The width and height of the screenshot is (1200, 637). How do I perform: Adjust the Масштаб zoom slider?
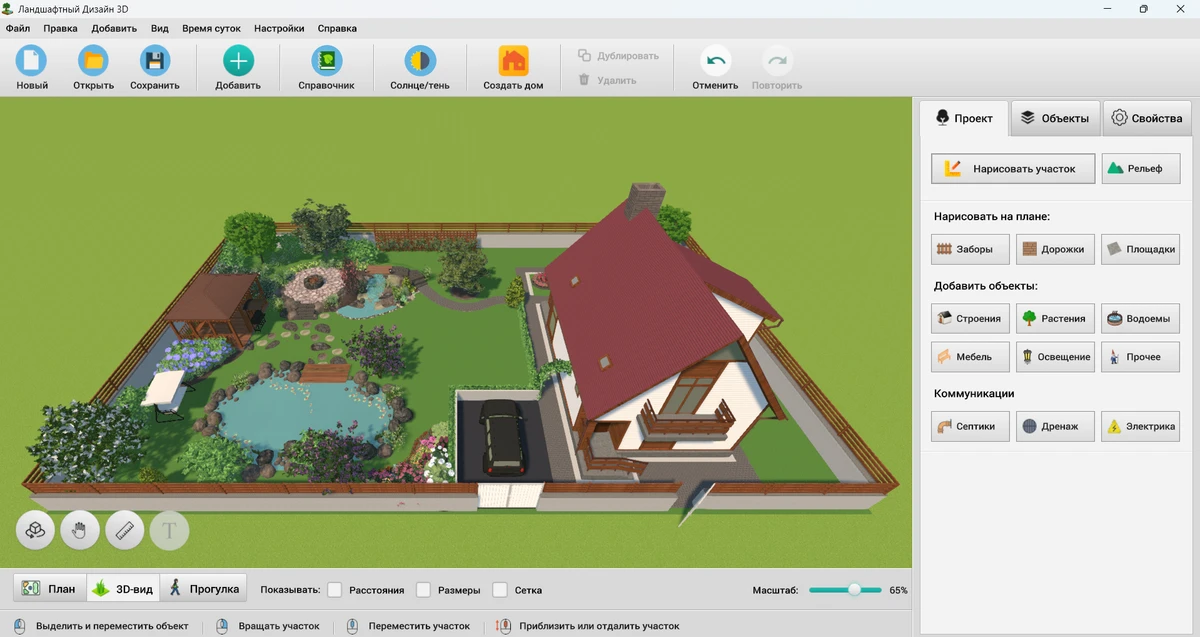coord(854,590)
